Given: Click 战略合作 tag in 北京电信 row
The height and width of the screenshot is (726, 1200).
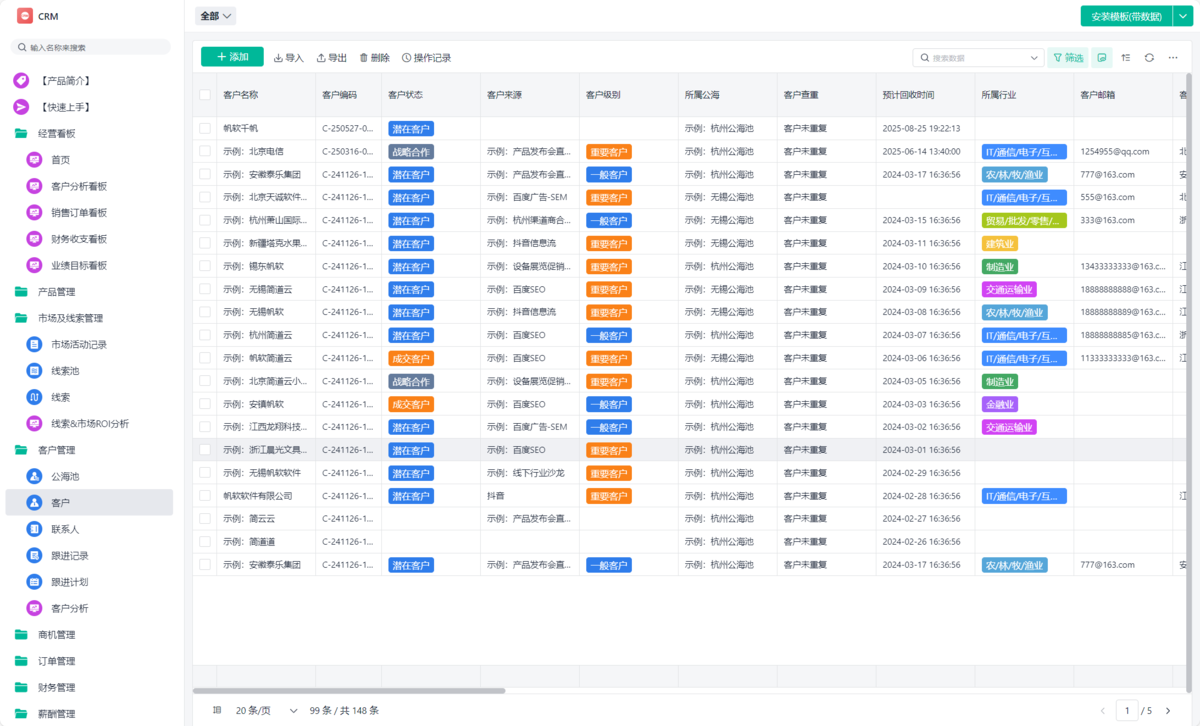Looking at the screenshot, I should click(x=411, y=152).
